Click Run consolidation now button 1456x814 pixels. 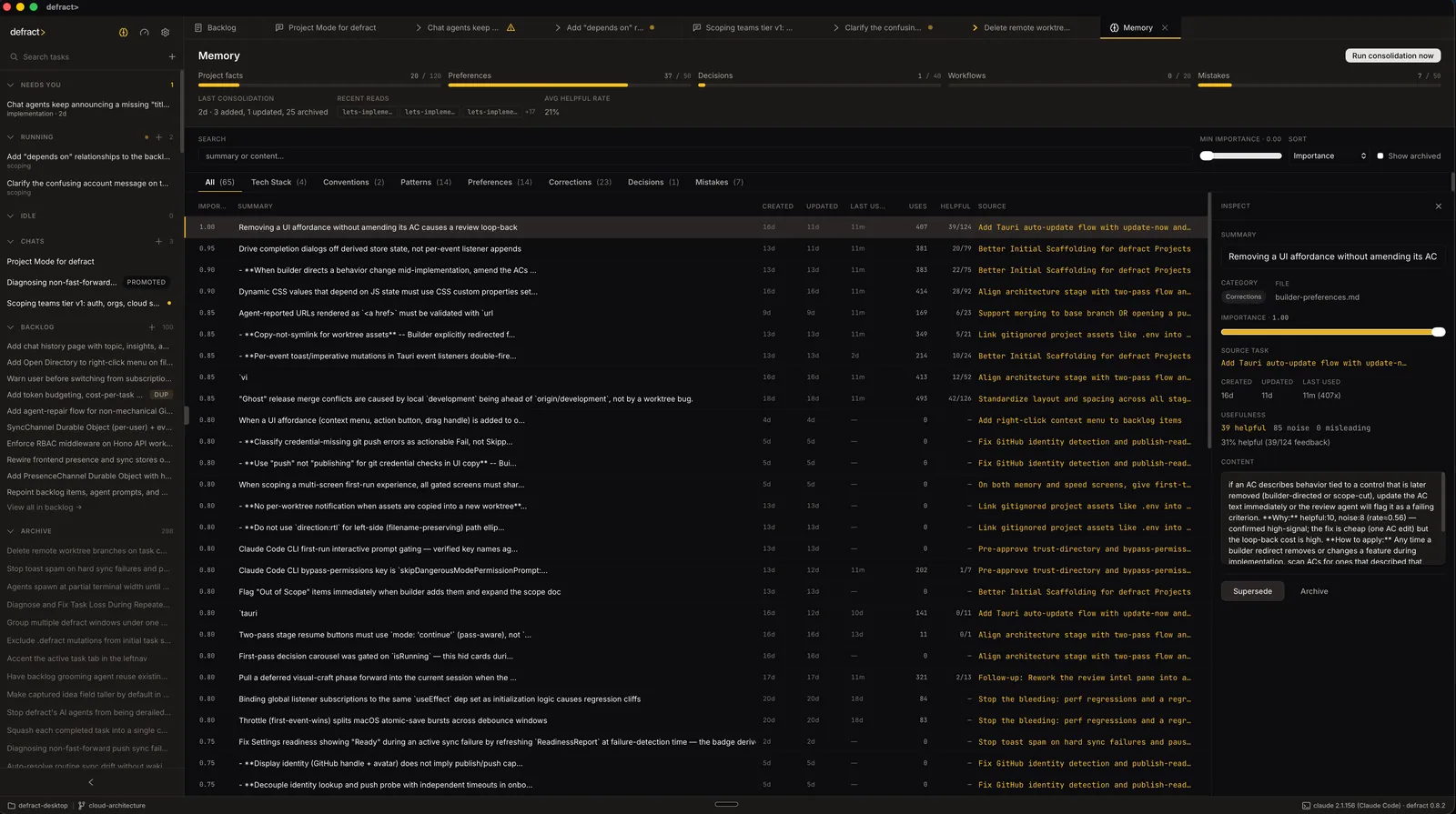(1392, 55)
